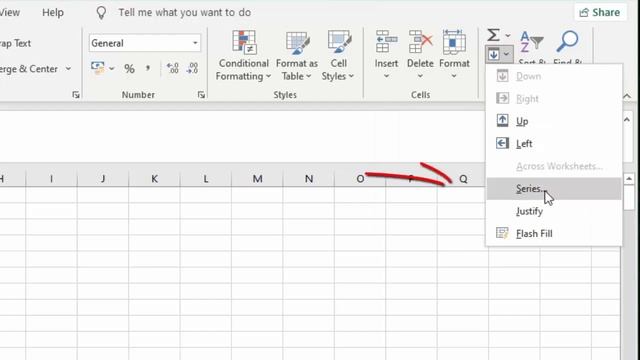Click Tell me what you want search box

pos(184,13)
